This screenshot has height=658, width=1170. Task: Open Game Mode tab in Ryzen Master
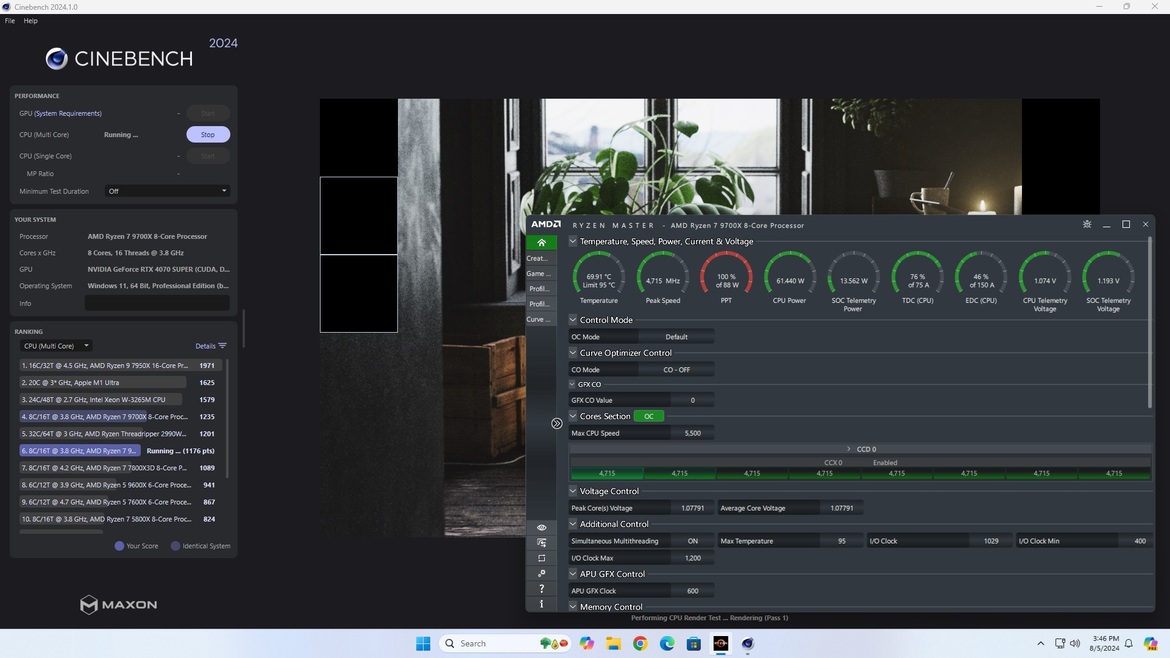(541, 274)
